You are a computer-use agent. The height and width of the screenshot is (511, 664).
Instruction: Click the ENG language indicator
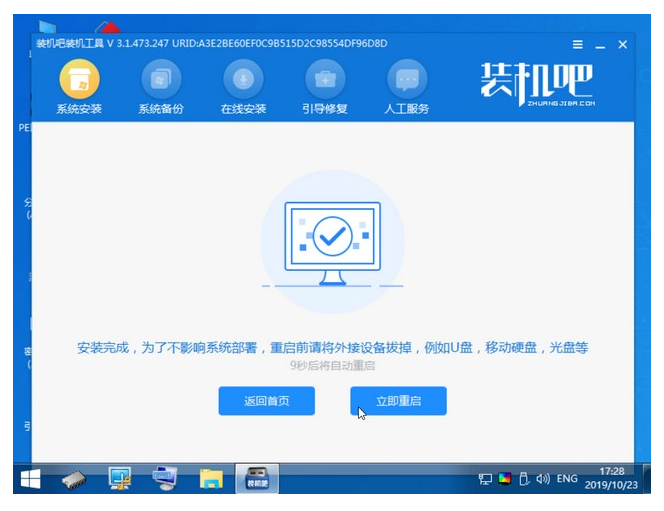567,479
